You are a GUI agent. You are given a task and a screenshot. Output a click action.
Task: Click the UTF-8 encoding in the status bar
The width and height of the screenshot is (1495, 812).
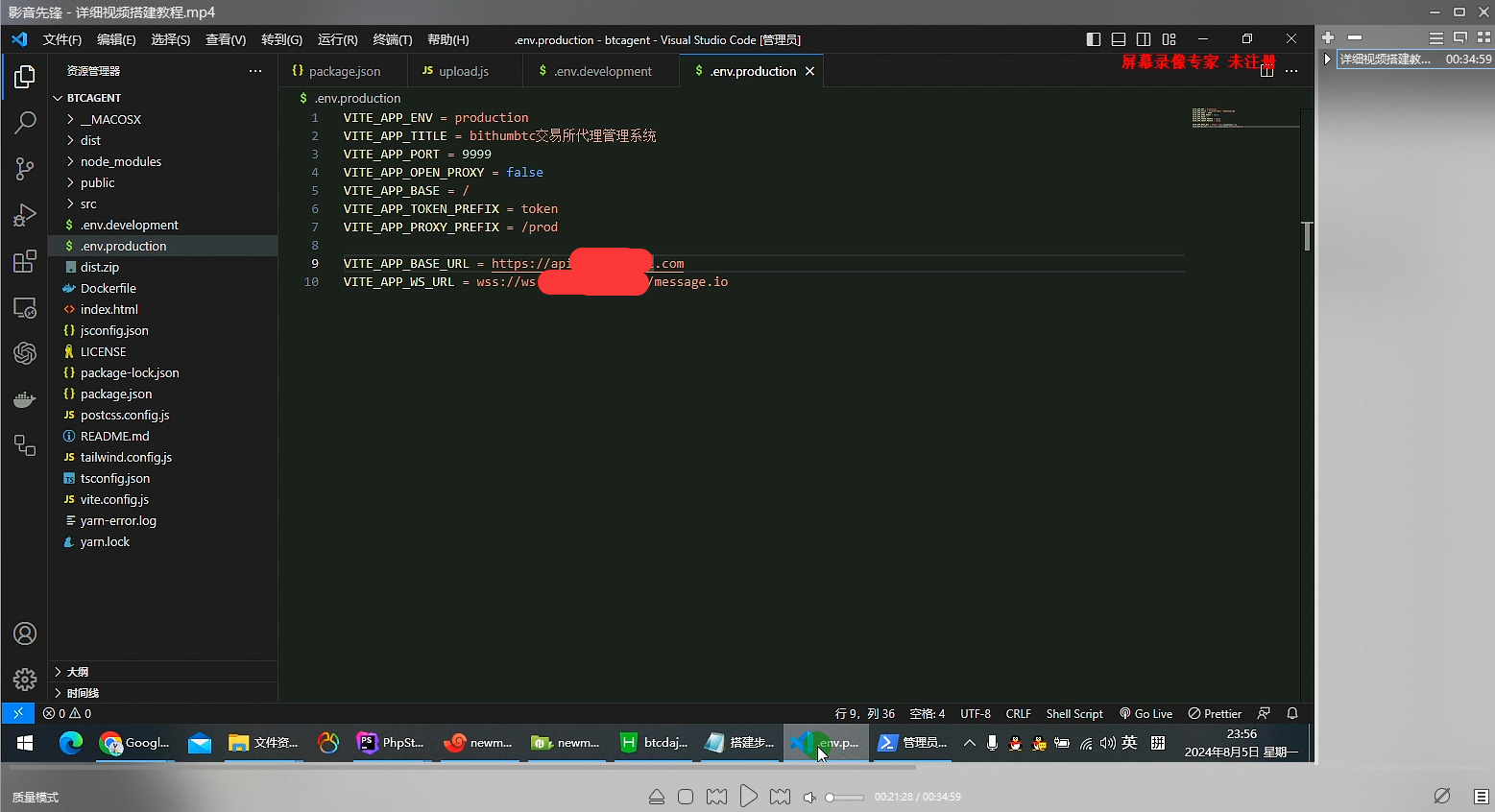[x=976, y=713]
